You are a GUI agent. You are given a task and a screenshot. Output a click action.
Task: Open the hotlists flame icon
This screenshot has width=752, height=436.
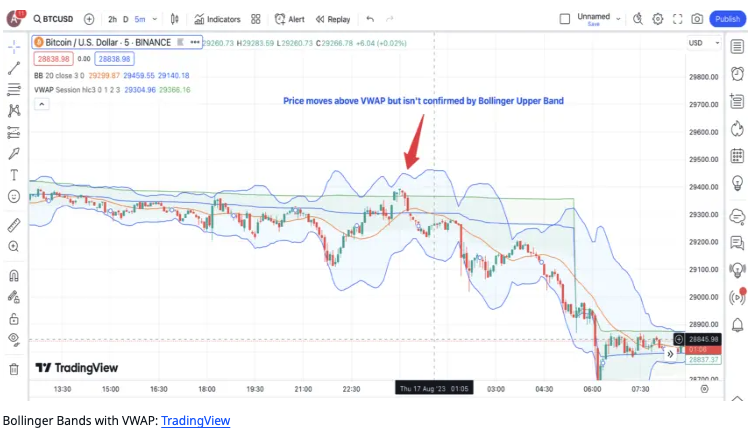(737, 129)
